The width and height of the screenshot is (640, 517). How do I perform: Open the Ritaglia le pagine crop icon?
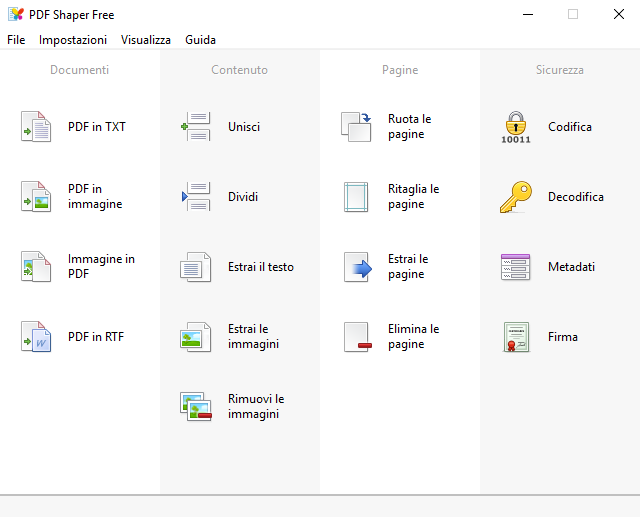(356, 197)
